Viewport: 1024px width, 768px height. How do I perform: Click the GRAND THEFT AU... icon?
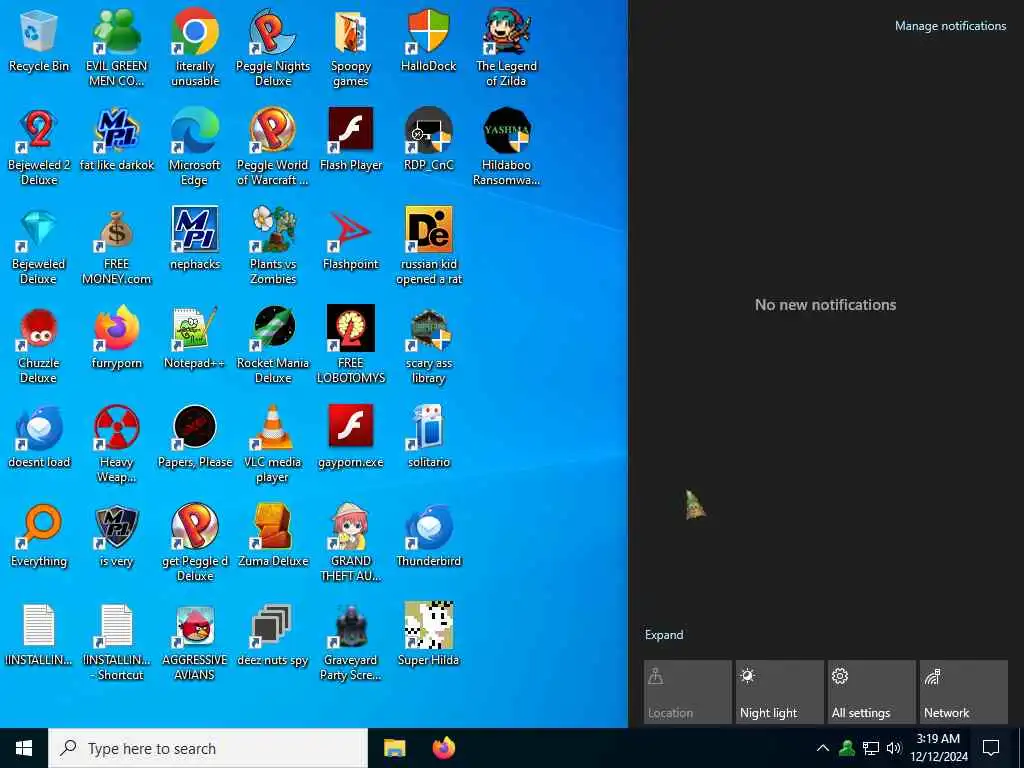351,543
